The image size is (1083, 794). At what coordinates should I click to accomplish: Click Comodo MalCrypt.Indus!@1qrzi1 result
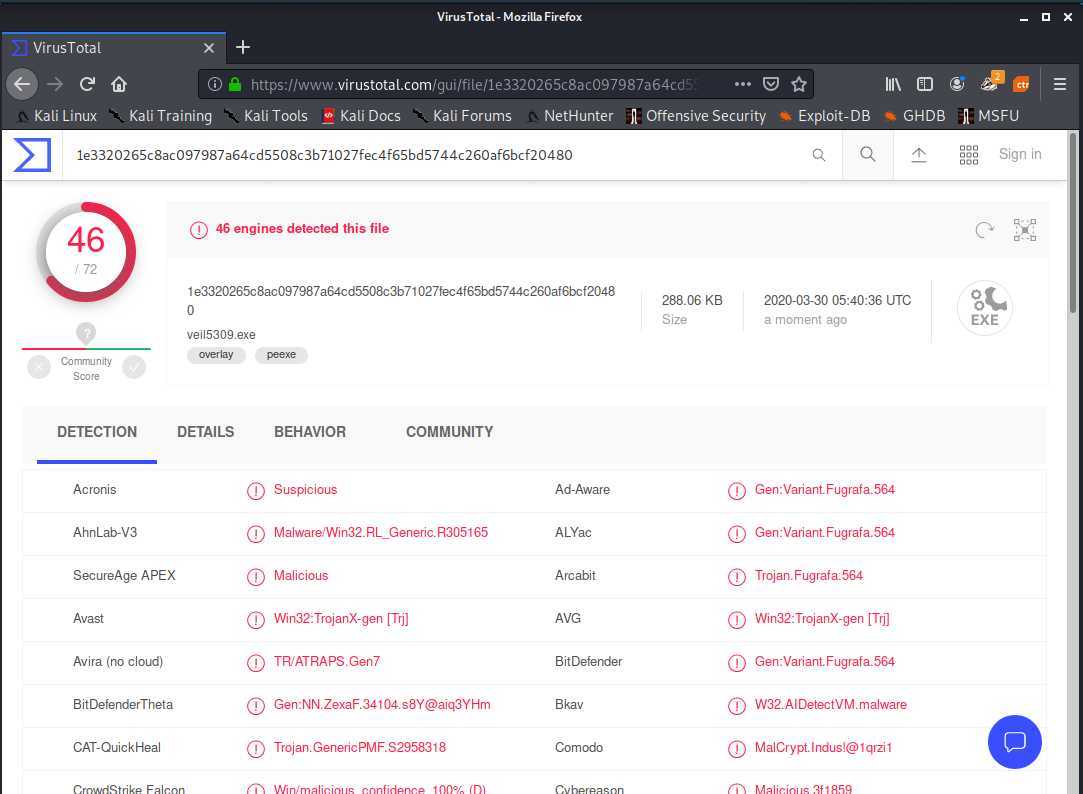coord(823,747)
